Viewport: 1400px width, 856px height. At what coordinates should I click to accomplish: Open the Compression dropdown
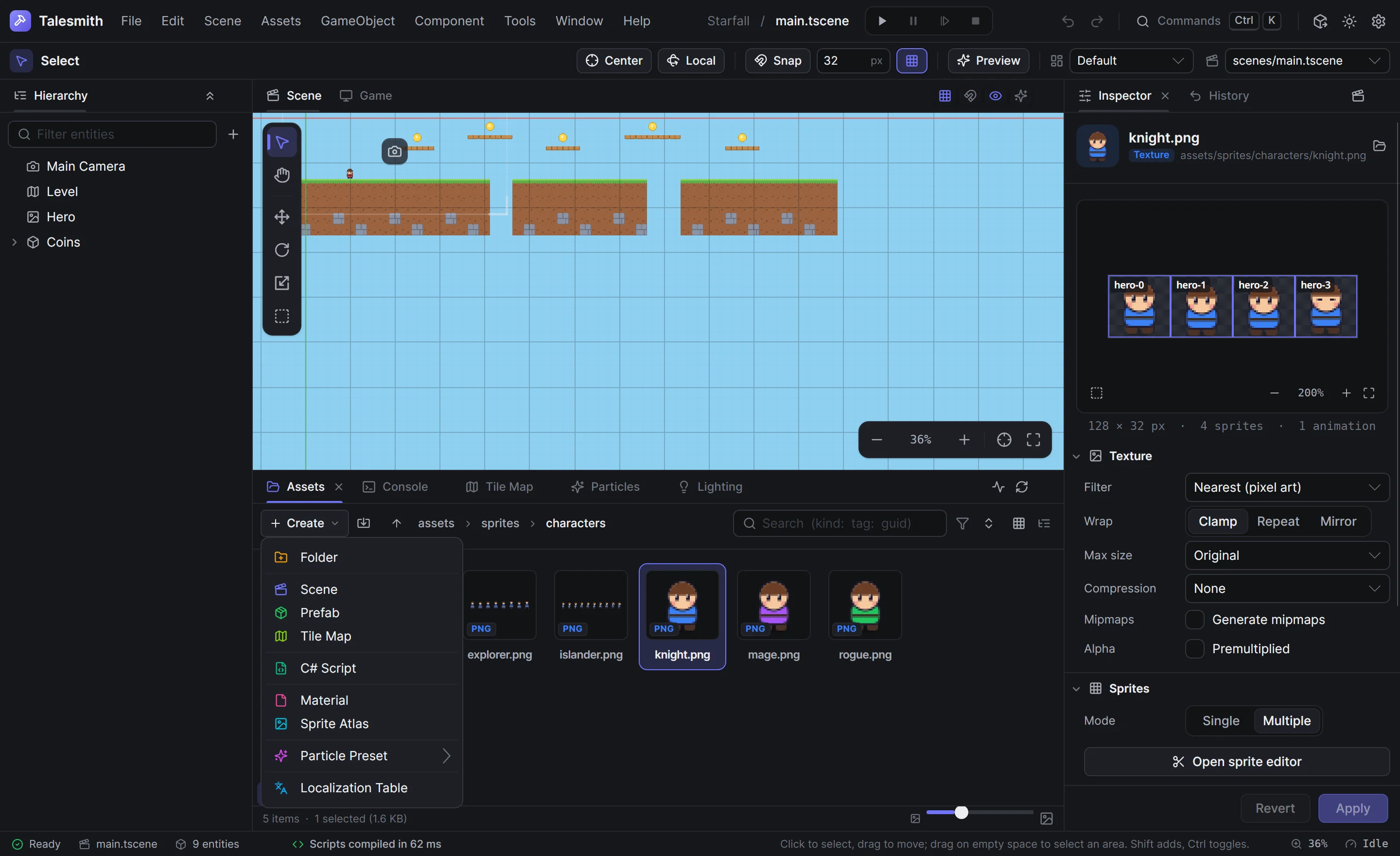coord(1287,588)
